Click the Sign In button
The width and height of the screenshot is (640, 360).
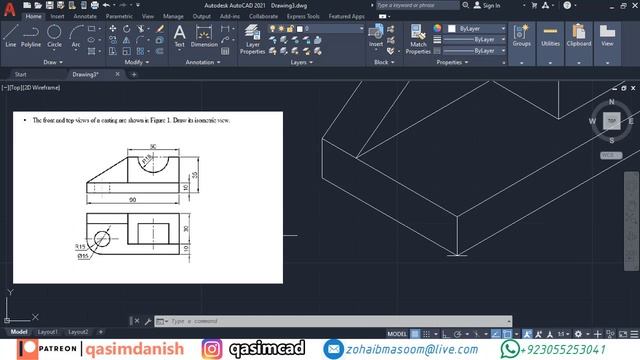click(x=487, y=5)
